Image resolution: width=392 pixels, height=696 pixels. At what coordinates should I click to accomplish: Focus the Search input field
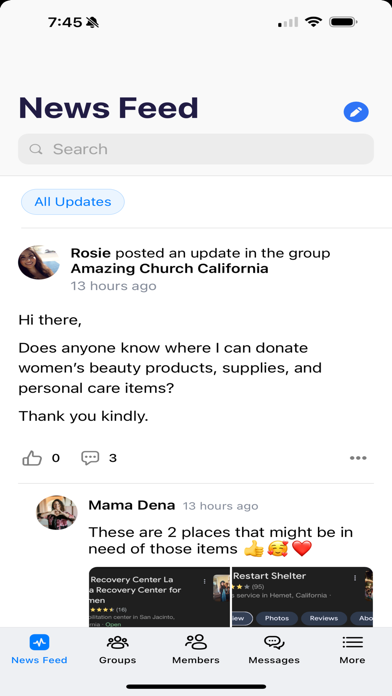click(x=196, y=149)
